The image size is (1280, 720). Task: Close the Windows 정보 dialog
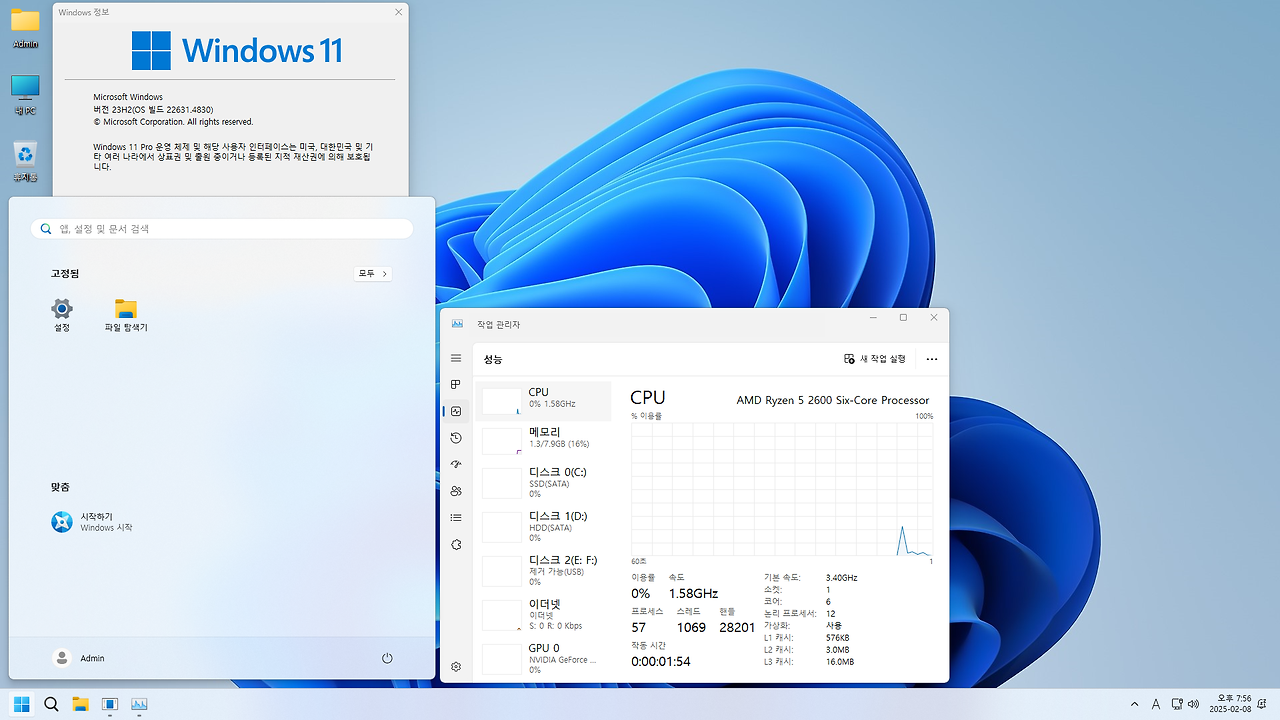point(399,12)
